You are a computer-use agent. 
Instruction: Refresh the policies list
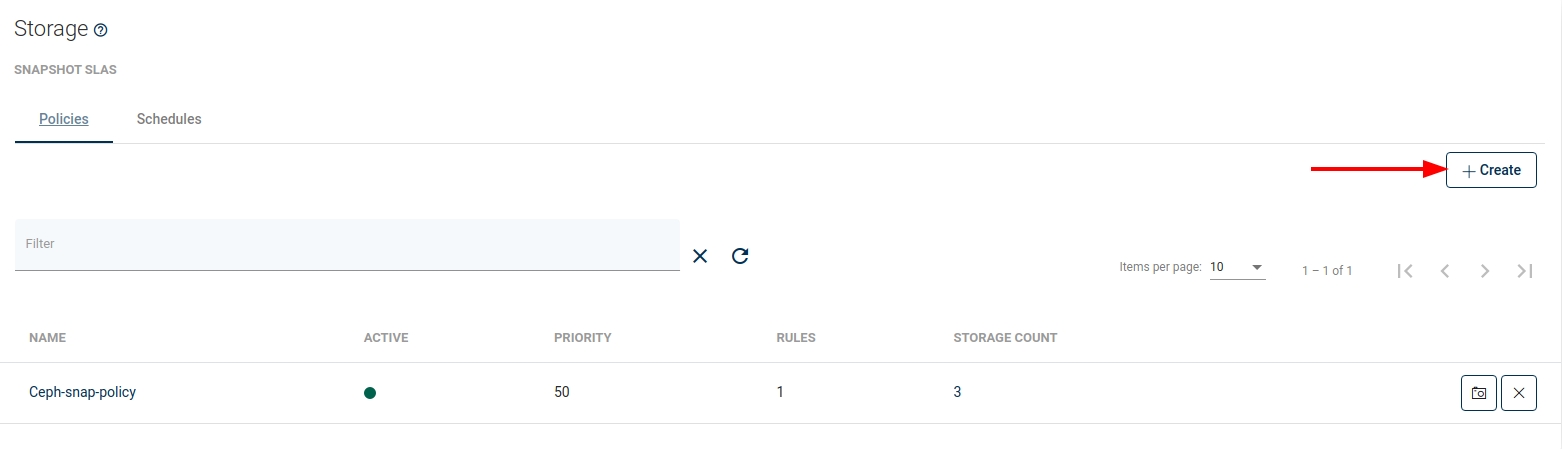pos(740,256)
